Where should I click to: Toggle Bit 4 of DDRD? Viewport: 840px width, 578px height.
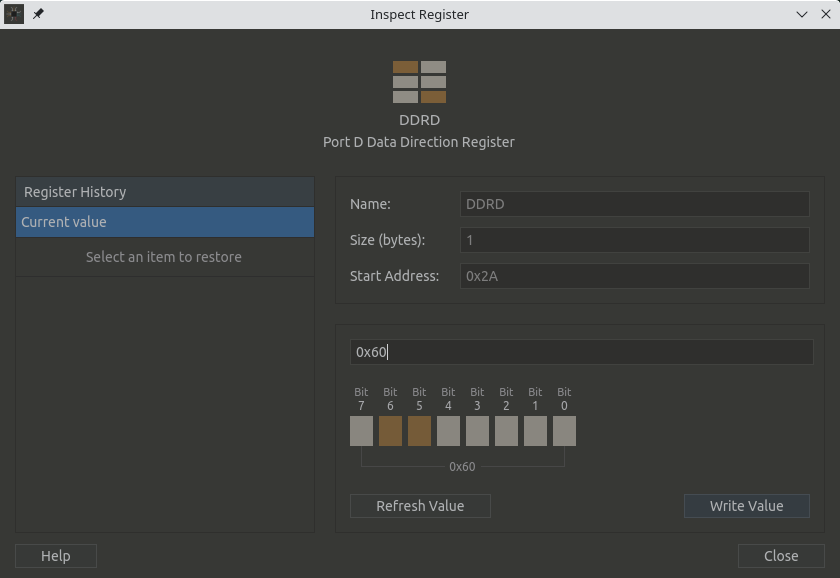[448, 431]
